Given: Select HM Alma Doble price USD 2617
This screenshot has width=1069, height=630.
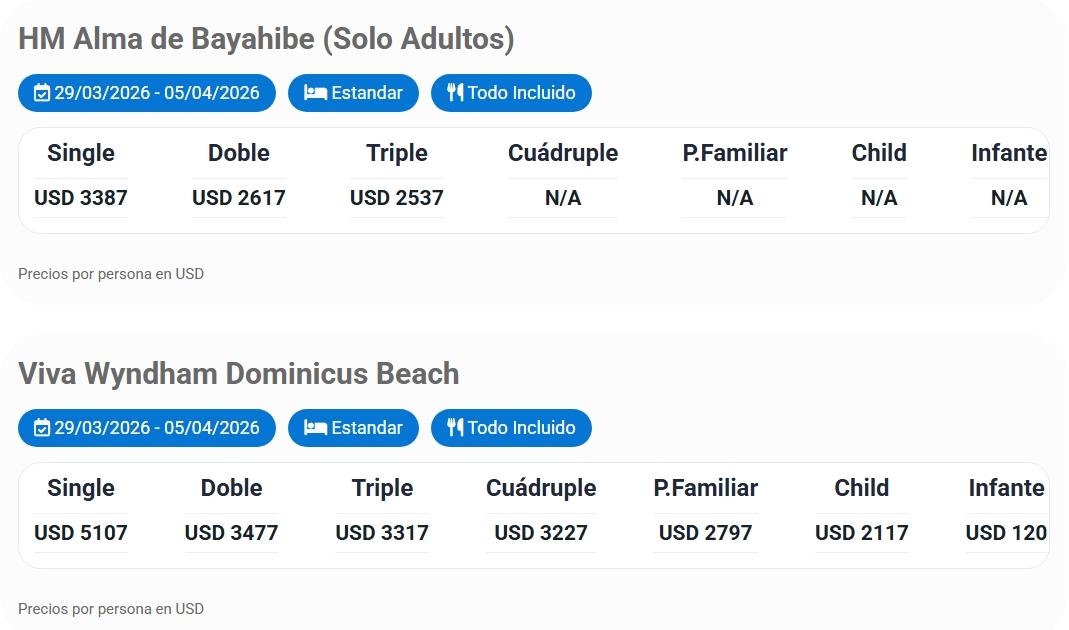Looking at the screenshot, I should click(x=239, y=198).
